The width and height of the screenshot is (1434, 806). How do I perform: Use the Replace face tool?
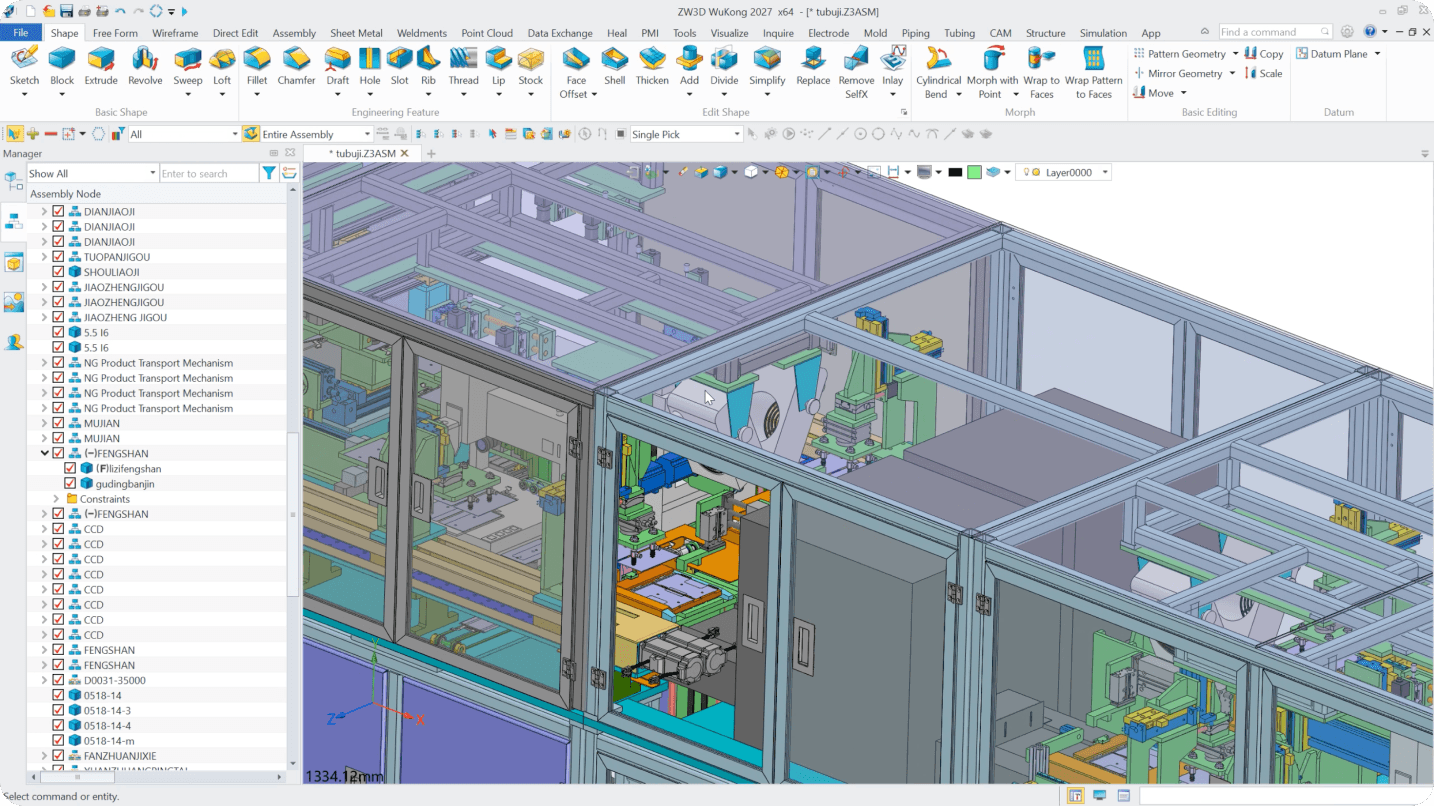pos(813,66)
